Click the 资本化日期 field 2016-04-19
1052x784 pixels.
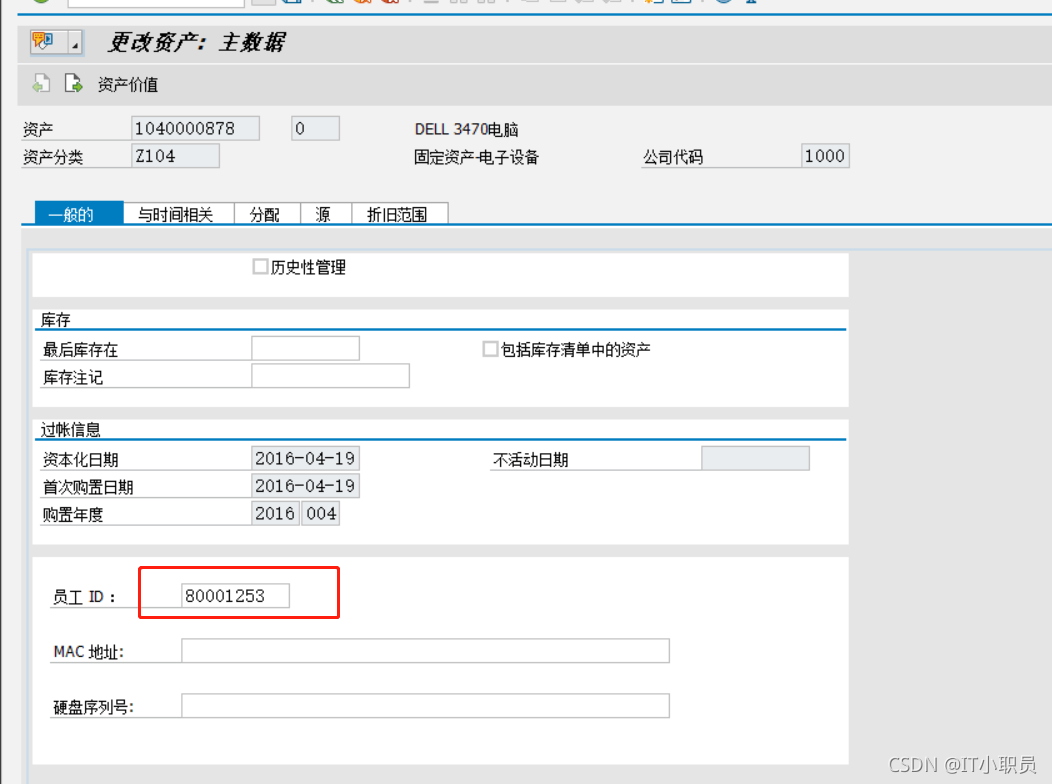305,458
